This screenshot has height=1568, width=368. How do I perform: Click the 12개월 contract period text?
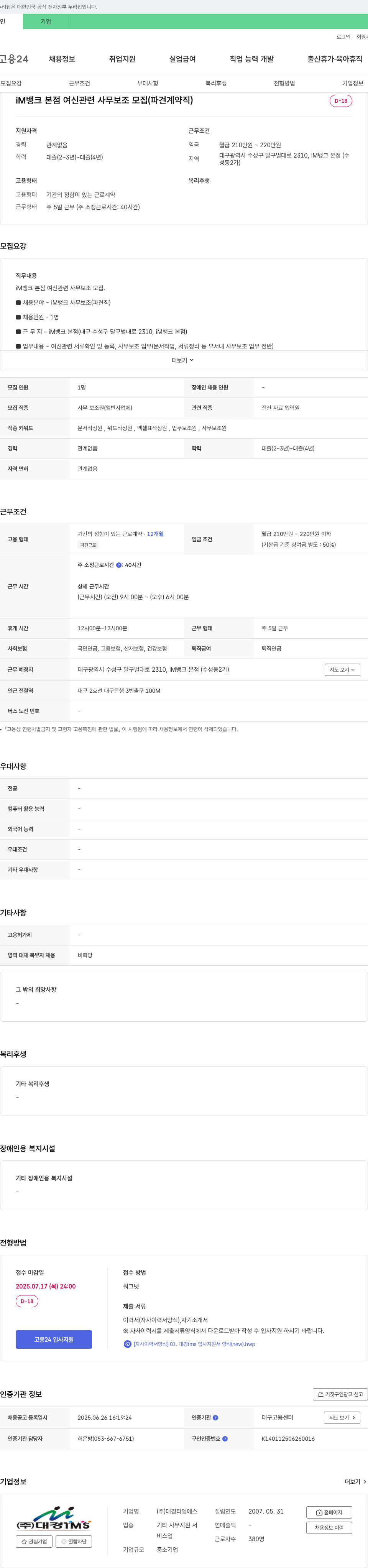155,534
